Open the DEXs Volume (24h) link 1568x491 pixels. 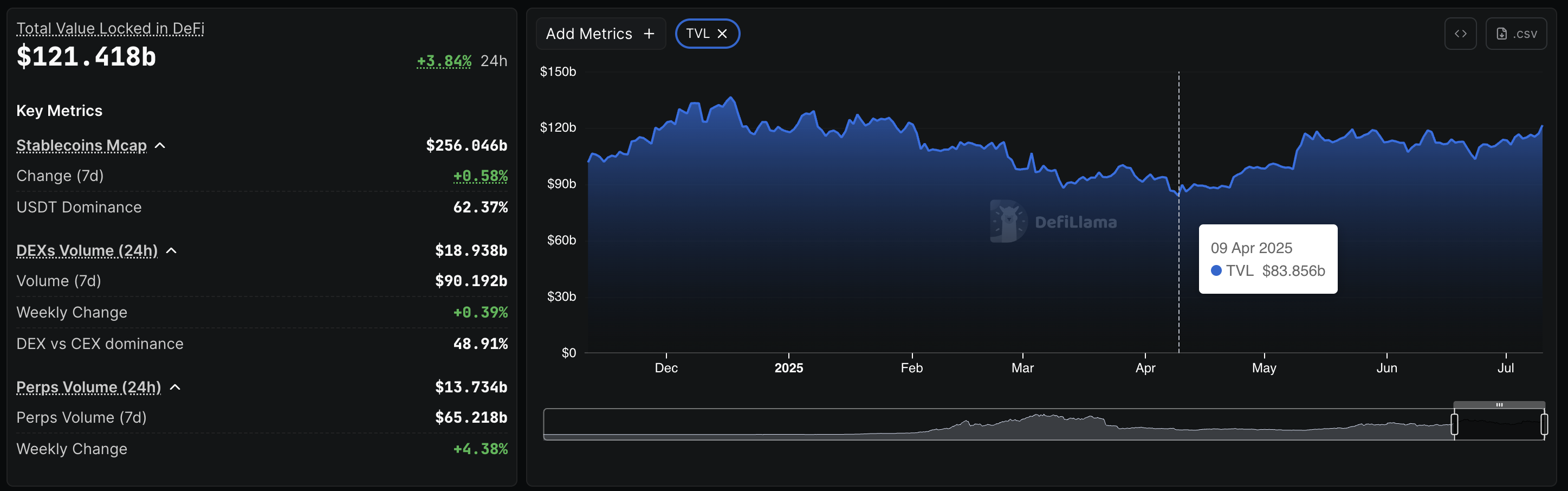tap(87, 251)
